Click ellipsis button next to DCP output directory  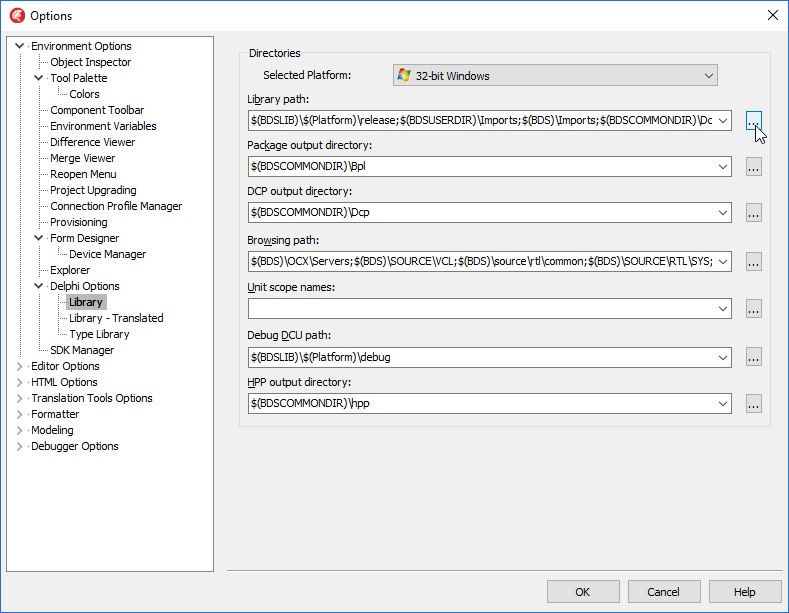(754, 213)
